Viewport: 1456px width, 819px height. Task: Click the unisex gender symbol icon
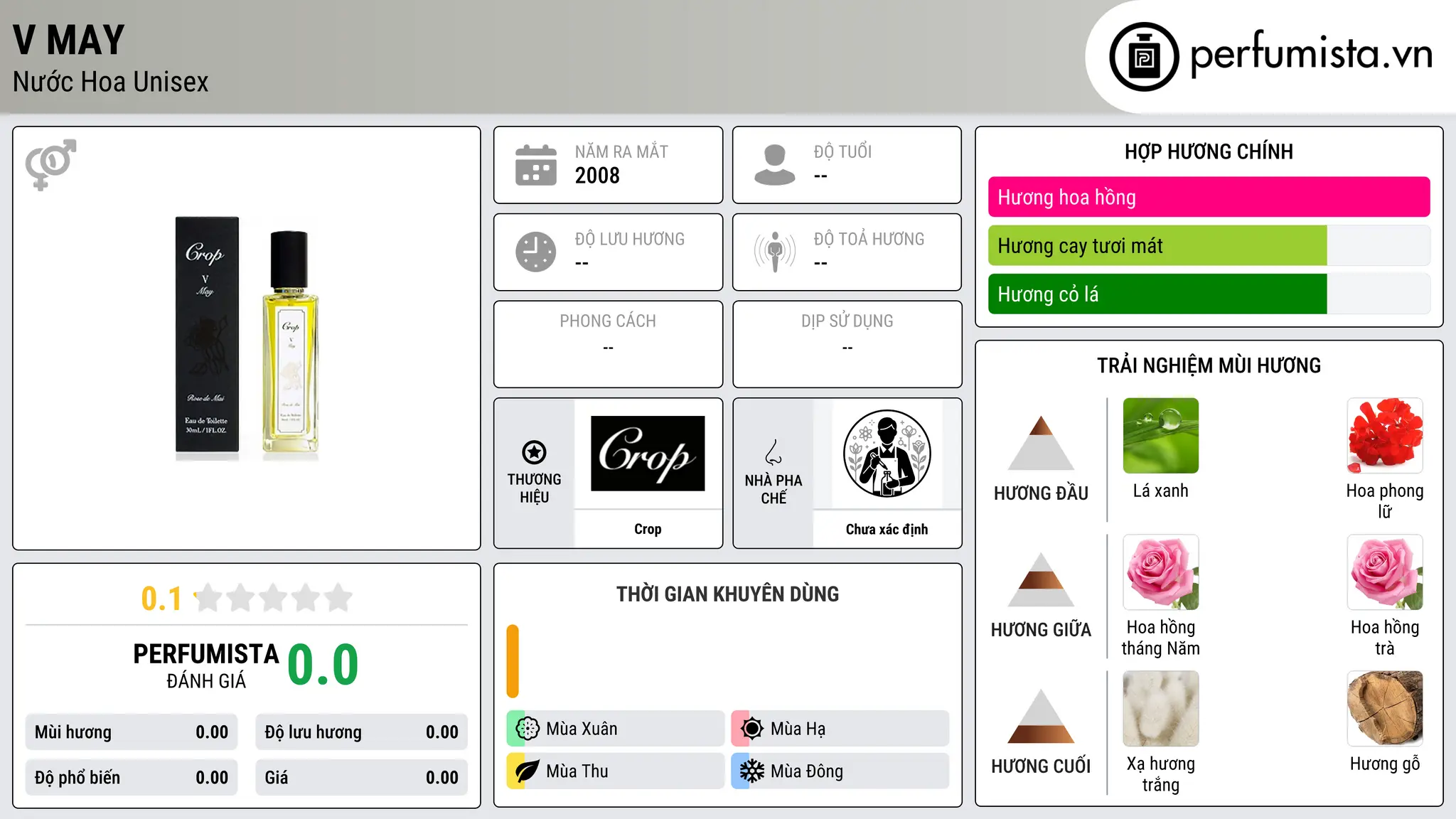[50, 164]
